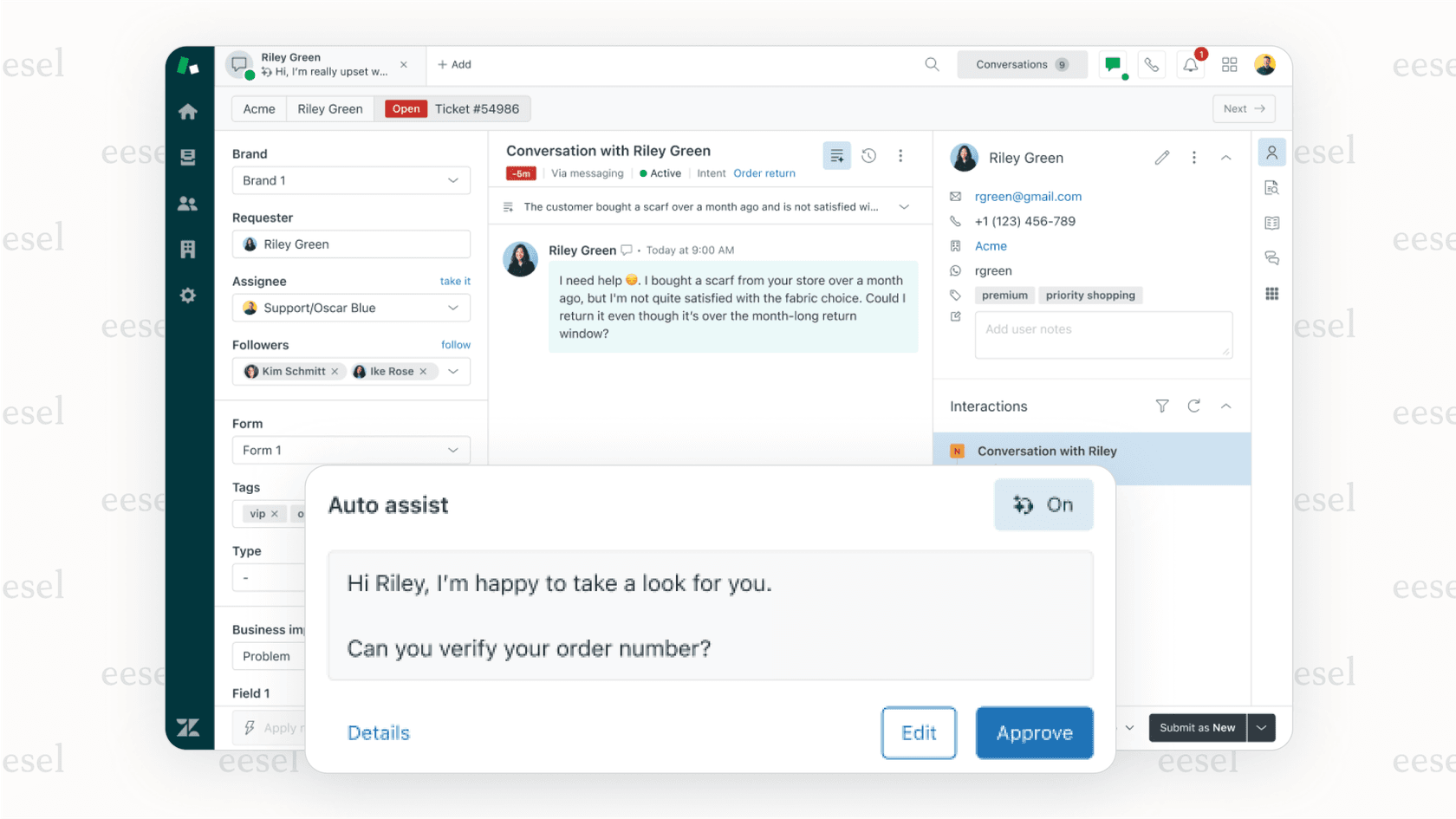1456x819 pixels.
Task: Turn off the Auto assist toggle
Action: [x=1043, y=504]
